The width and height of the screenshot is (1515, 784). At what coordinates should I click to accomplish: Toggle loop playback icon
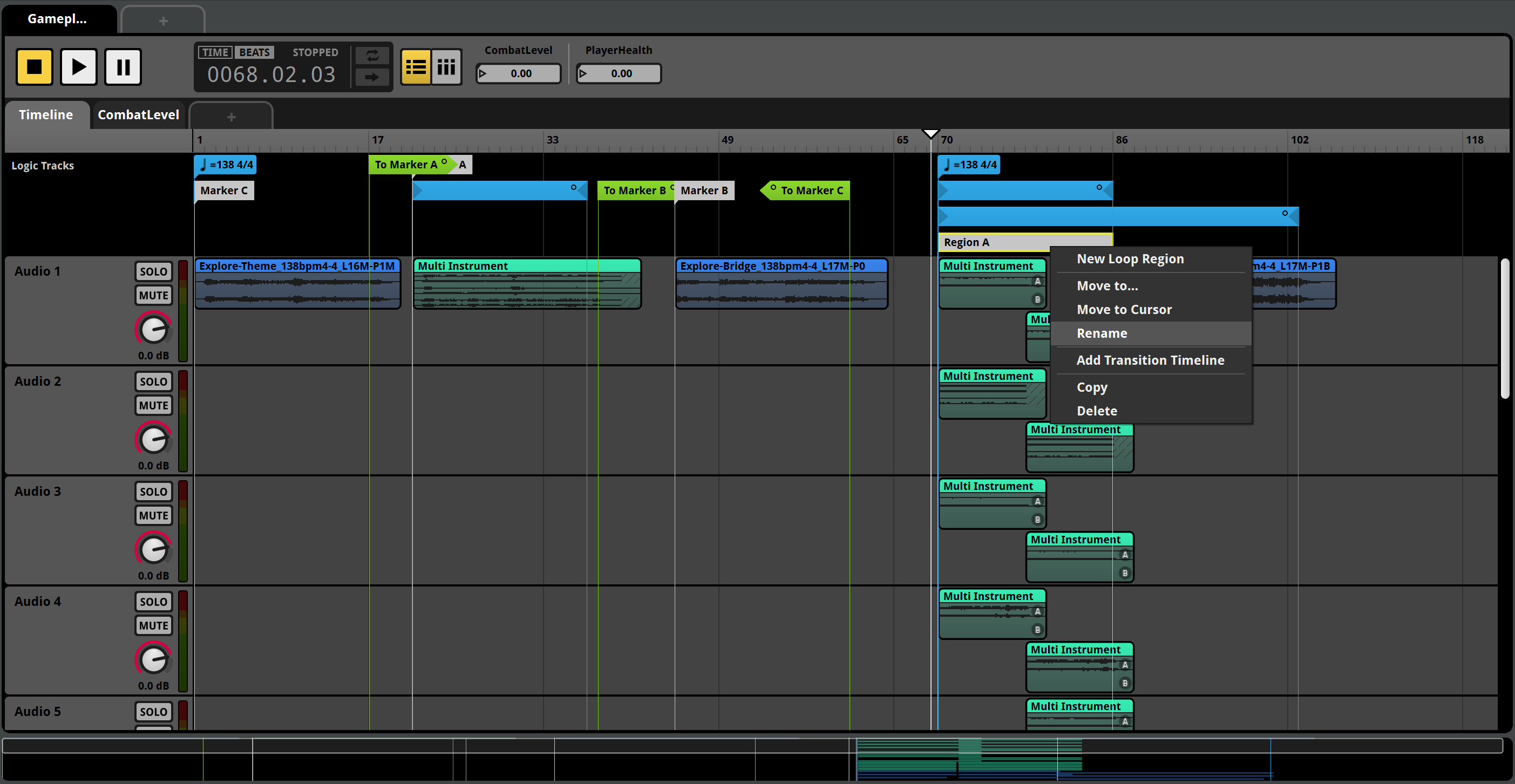(x=372, y=56)
